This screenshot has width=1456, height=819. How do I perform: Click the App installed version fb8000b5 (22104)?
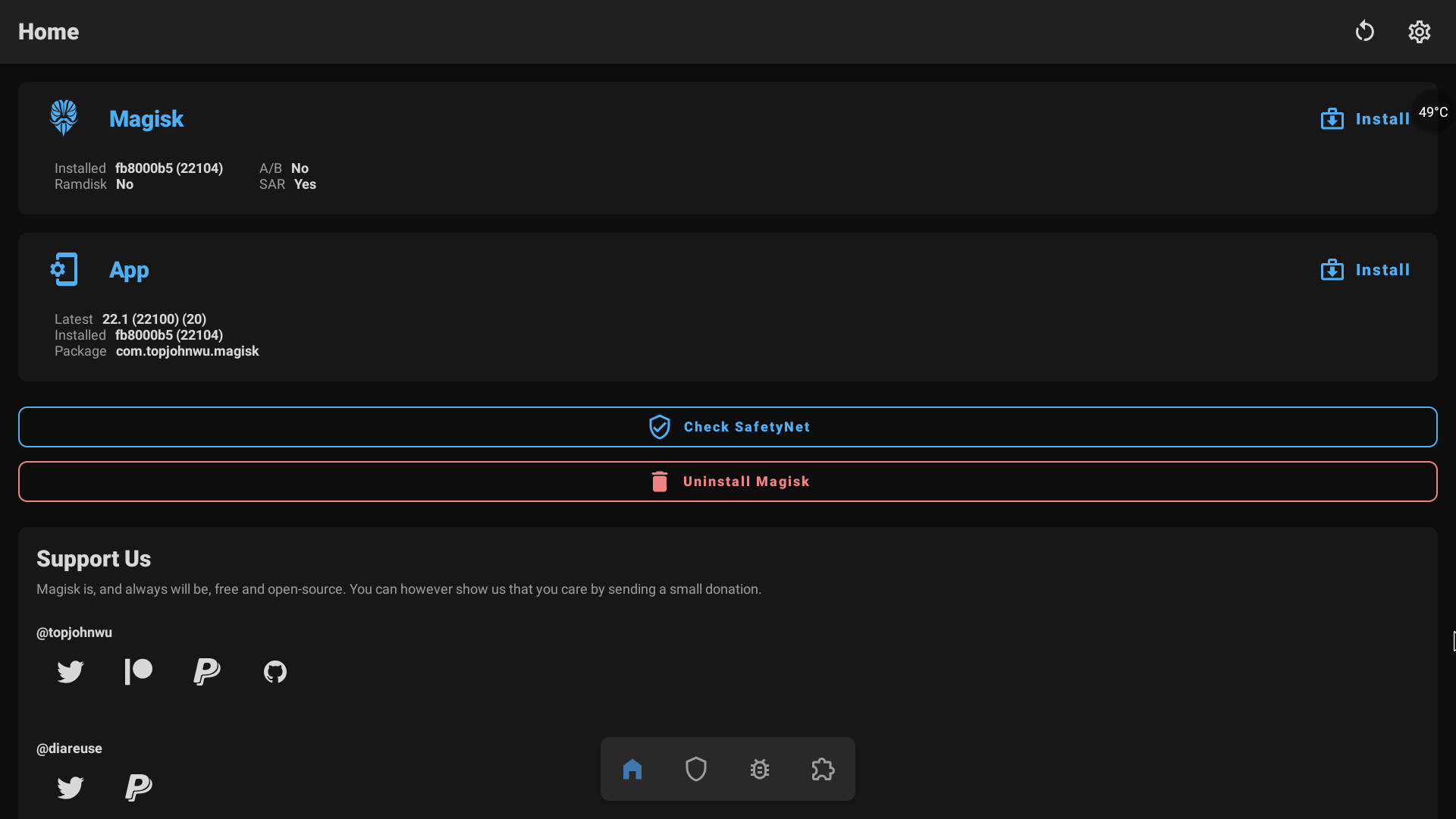coord(169,335)
